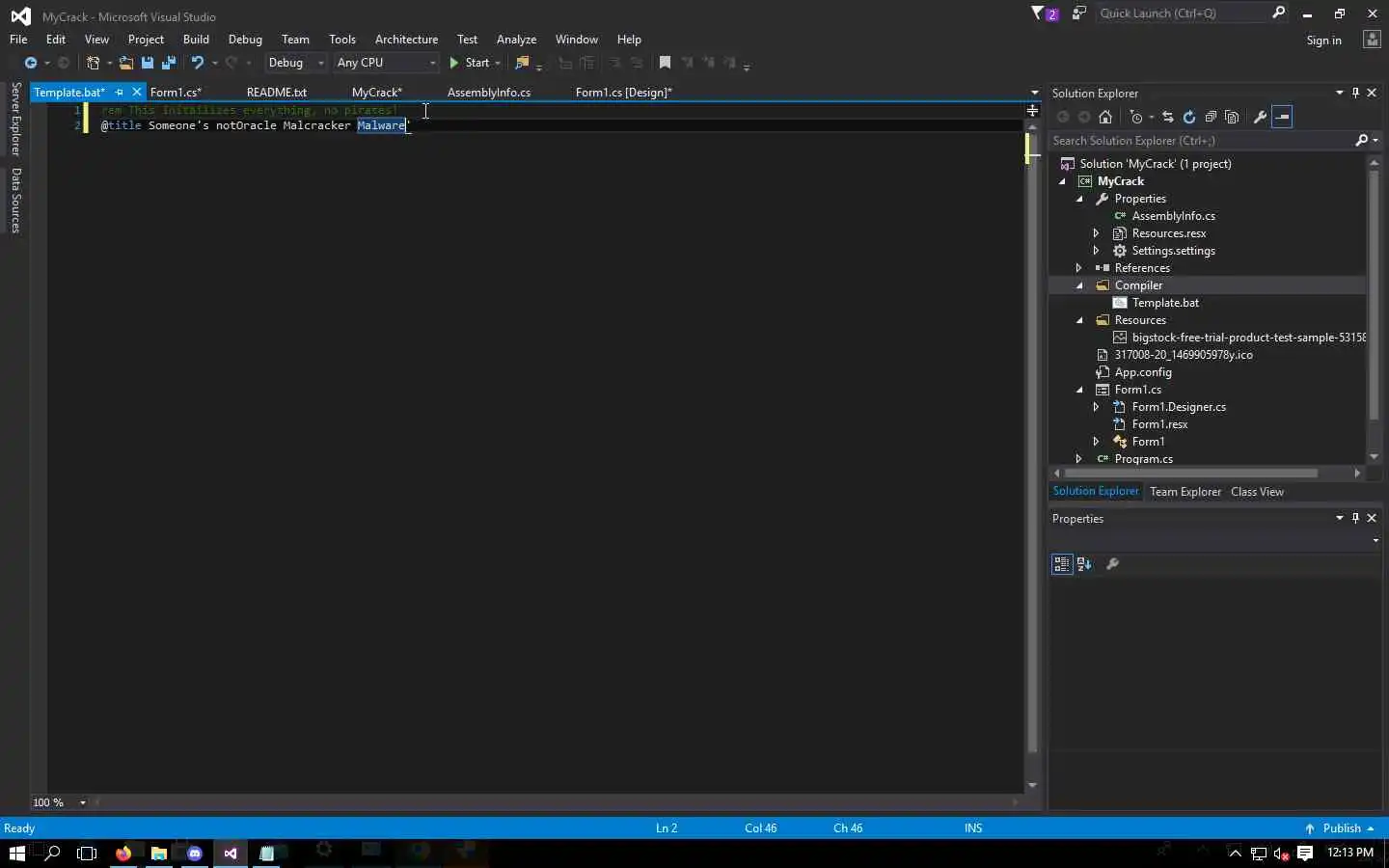Viewport: 1389px width, 868px height.
Task: Switch to the Form1.cs* tab
Action: pyautogui.click(x=176, y=93)
